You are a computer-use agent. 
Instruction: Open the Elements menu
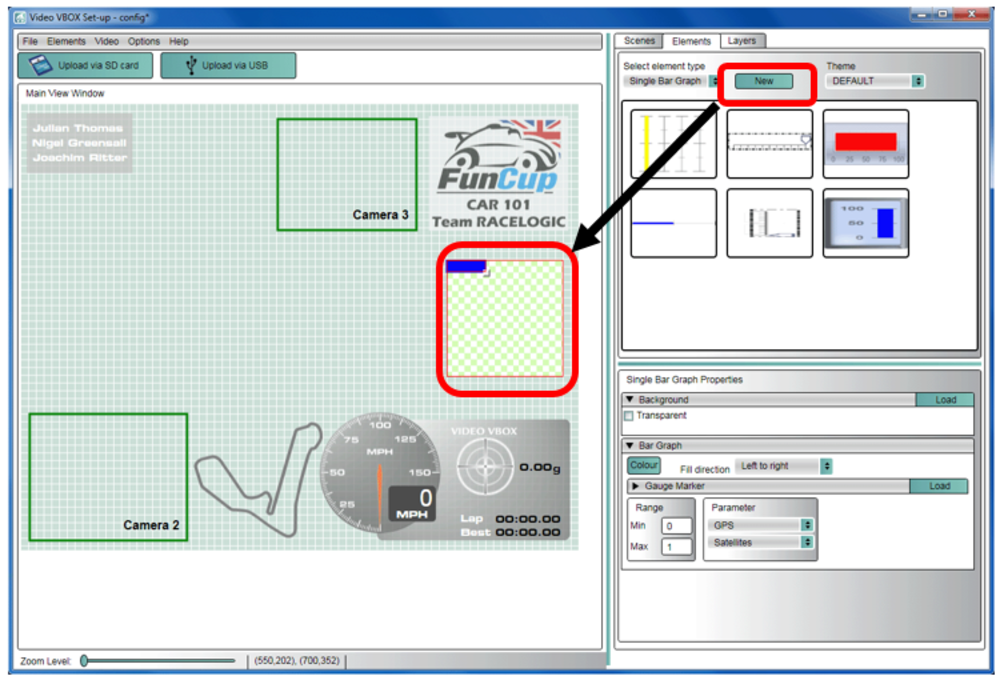pyautogui.click(x=66, y=41)
